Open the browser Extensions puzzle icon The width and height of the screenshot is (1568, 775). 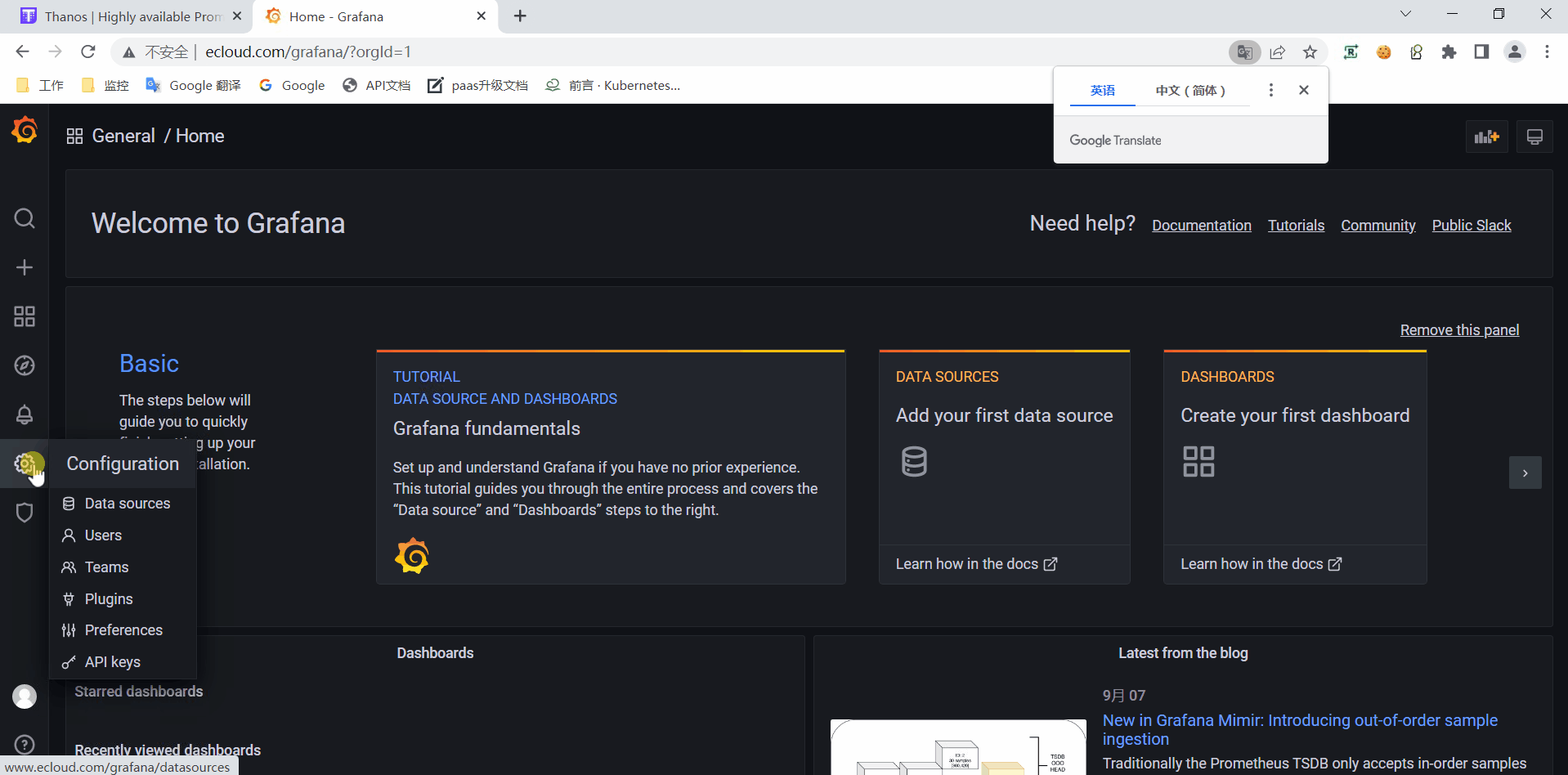[1449, 52]
